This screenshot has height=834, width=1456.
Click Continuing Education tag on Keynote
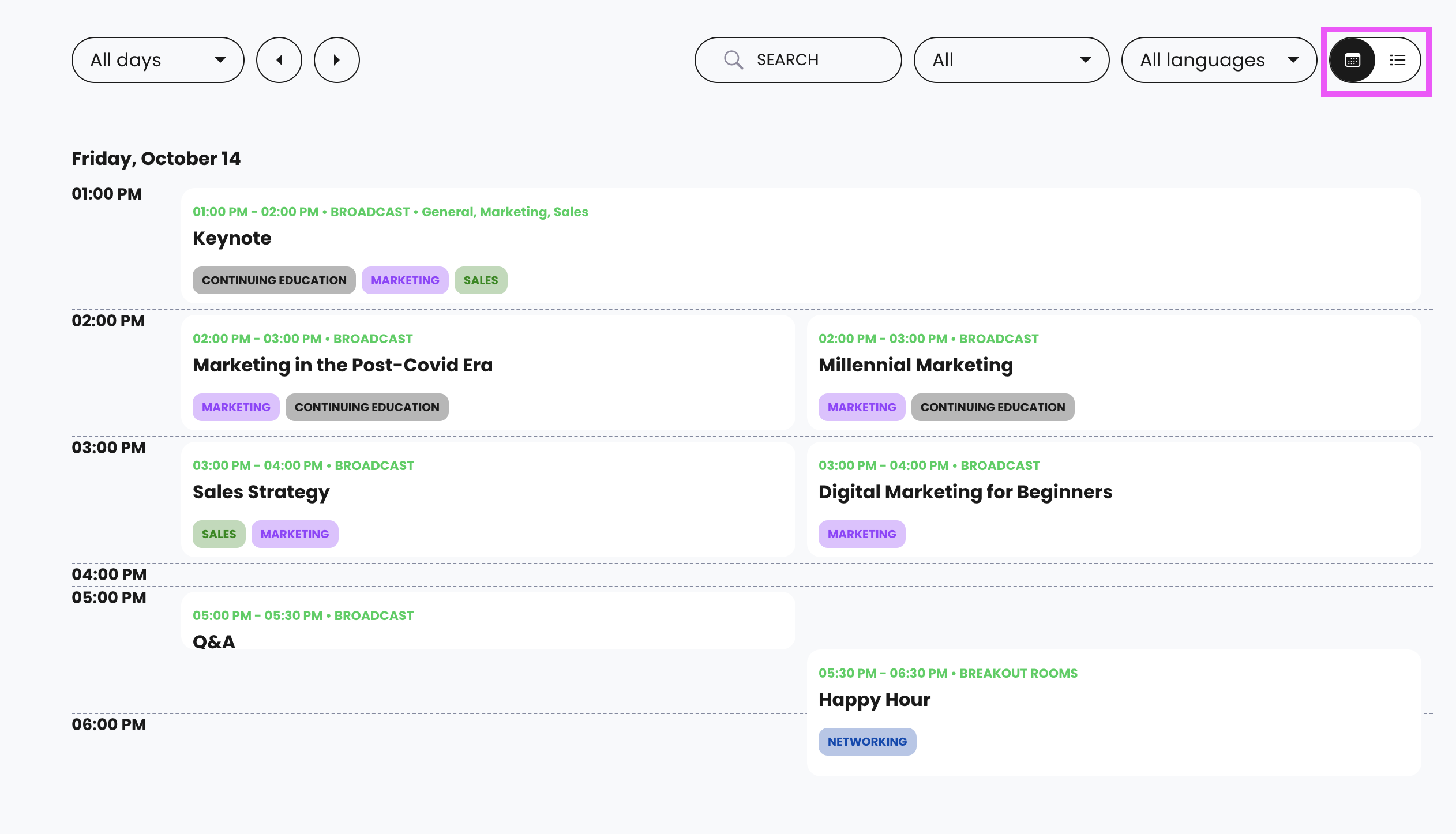tap(274, 280)
